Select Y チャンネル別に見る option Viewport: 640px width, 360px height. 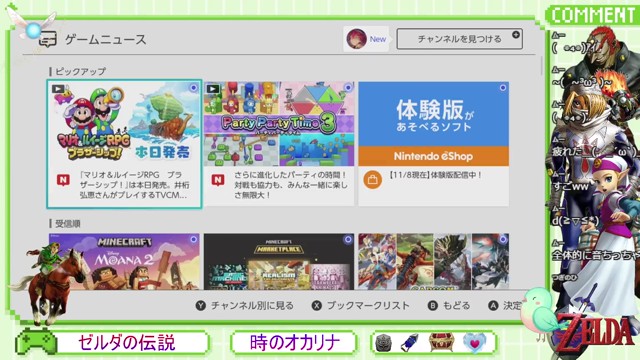(244, 305)
